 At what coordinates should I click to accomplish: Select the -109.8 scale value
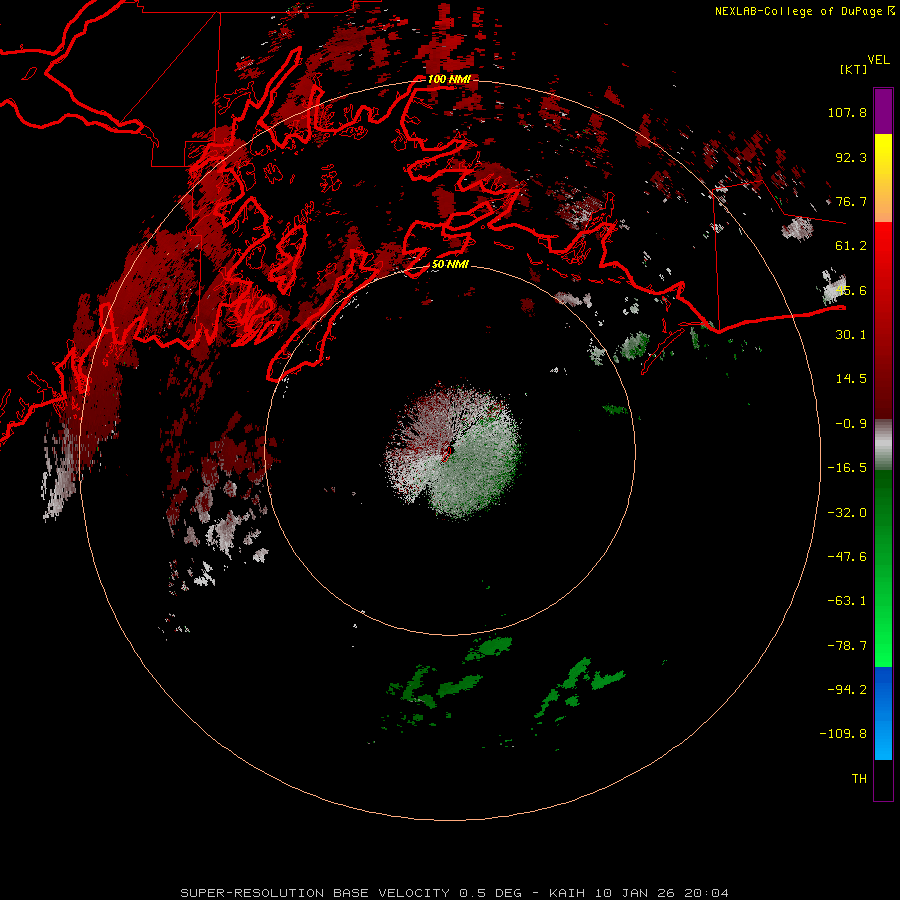click(x=844, y=734)
